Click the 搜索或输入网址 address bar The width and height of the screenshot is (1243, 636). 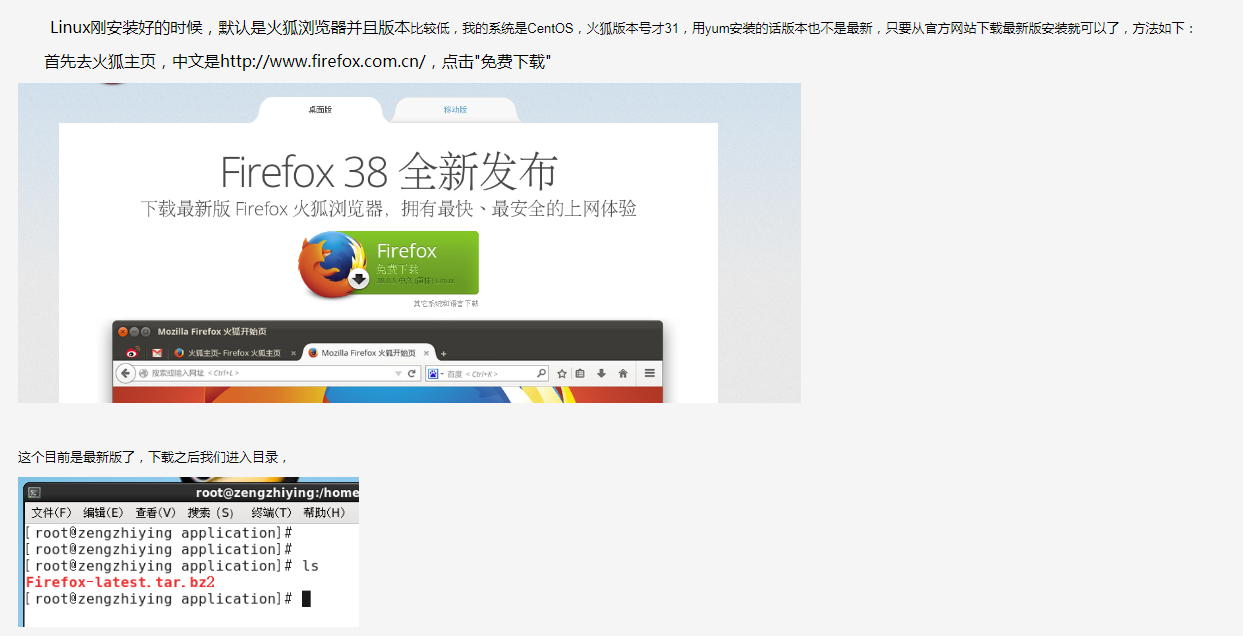pyautogui.click(x=270, y=373)
